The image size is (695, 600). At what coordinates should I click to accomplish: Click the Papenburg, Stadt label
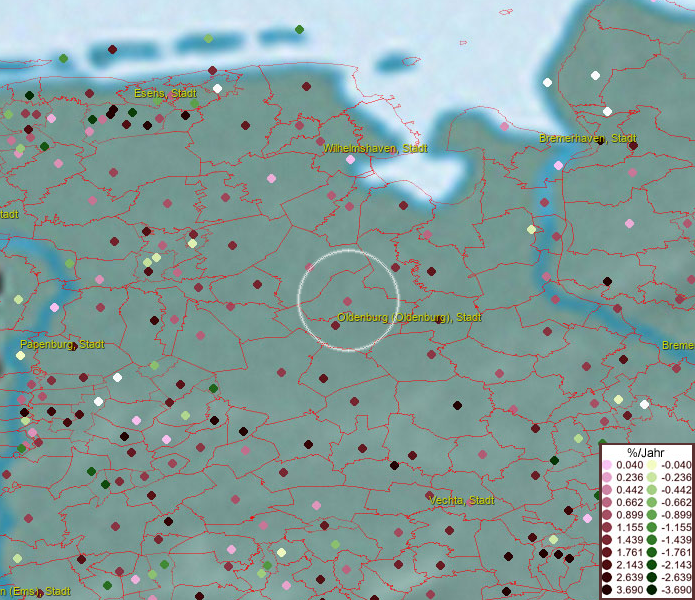pos(62,344)
